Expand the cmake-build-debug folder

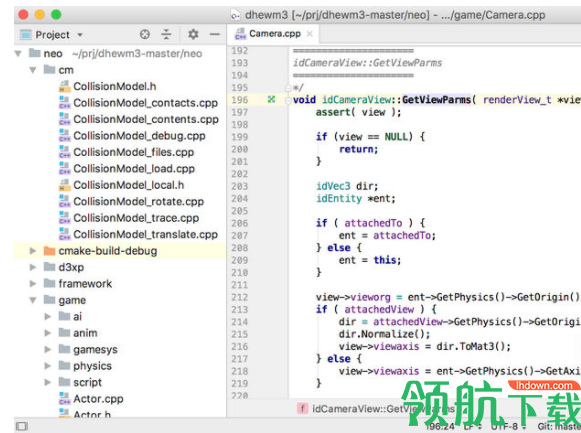tap(33, 251)
